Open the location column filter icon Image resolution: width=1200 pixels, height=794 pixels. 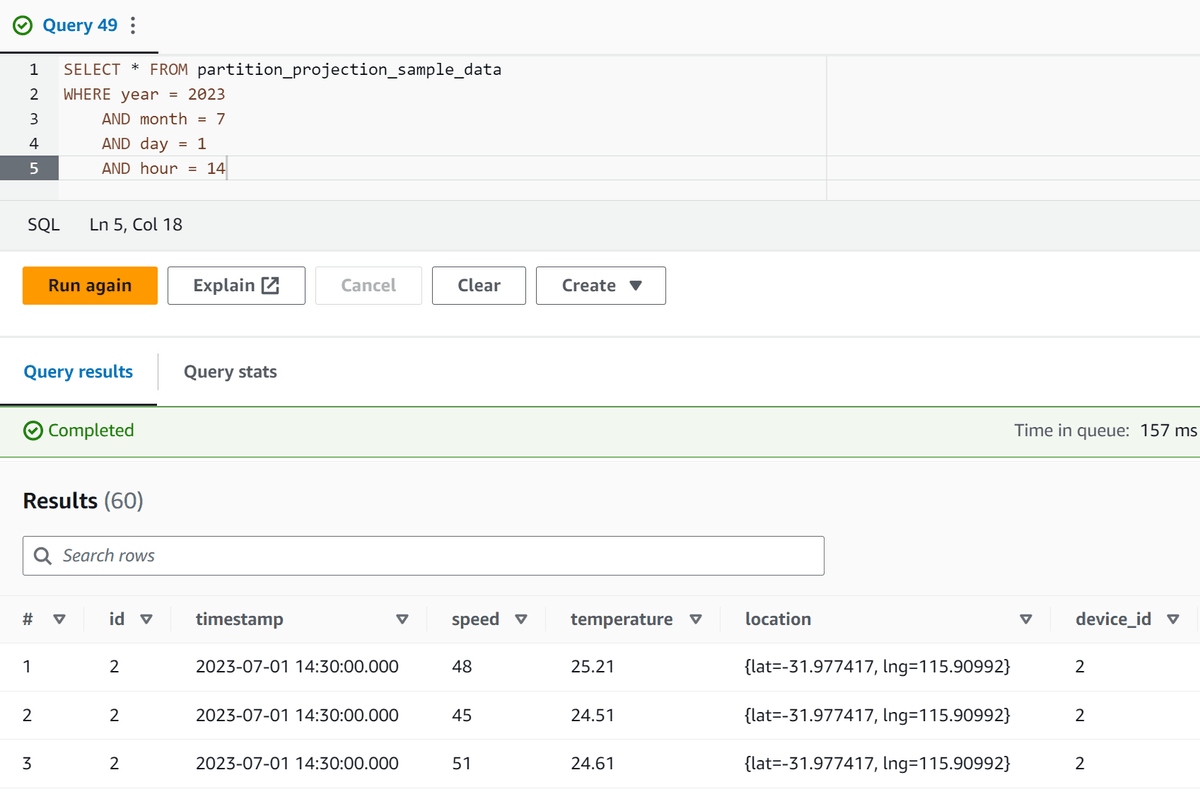(x=1026, y=619)
